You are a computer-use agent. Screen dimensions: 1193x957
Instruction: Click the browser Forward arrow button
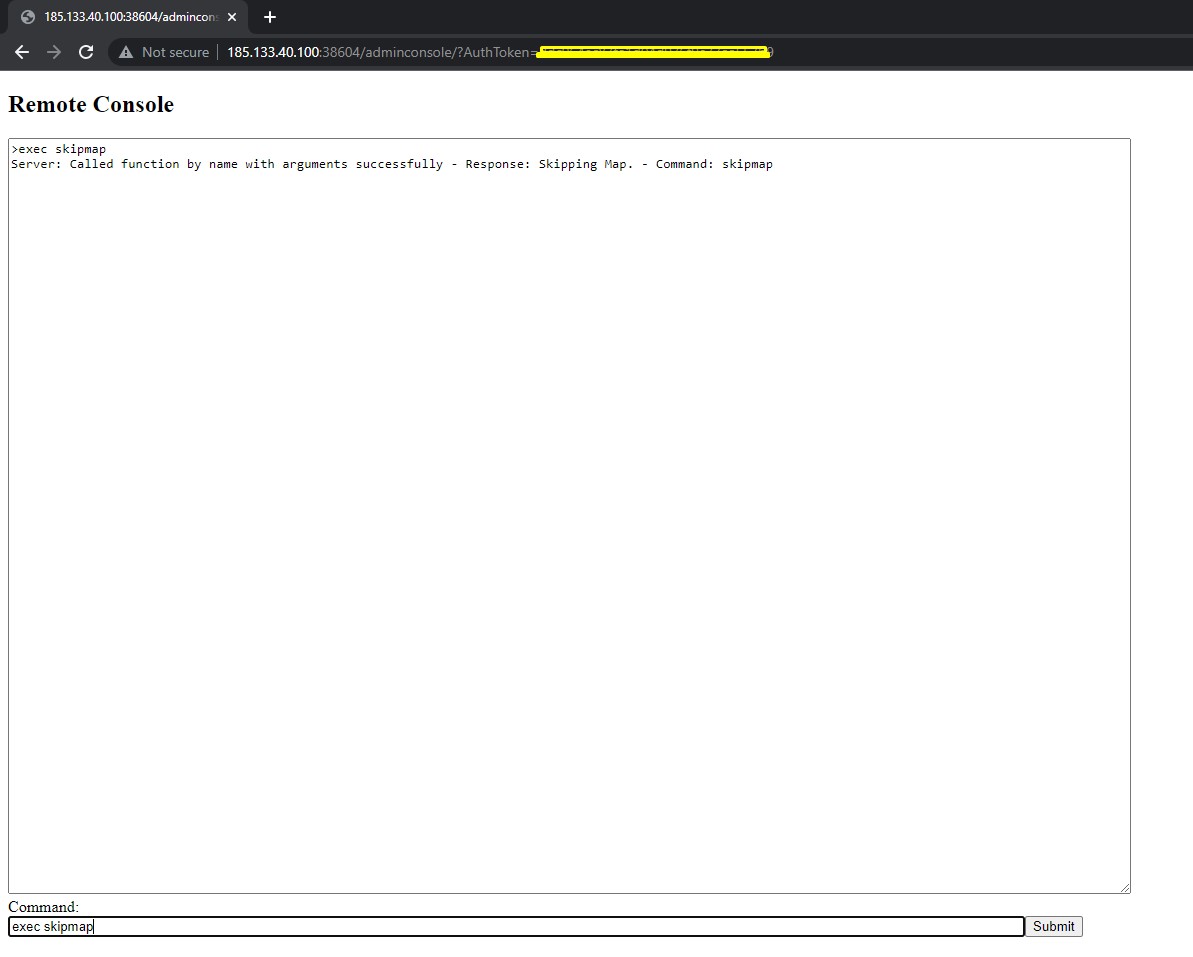coord(54,52)
